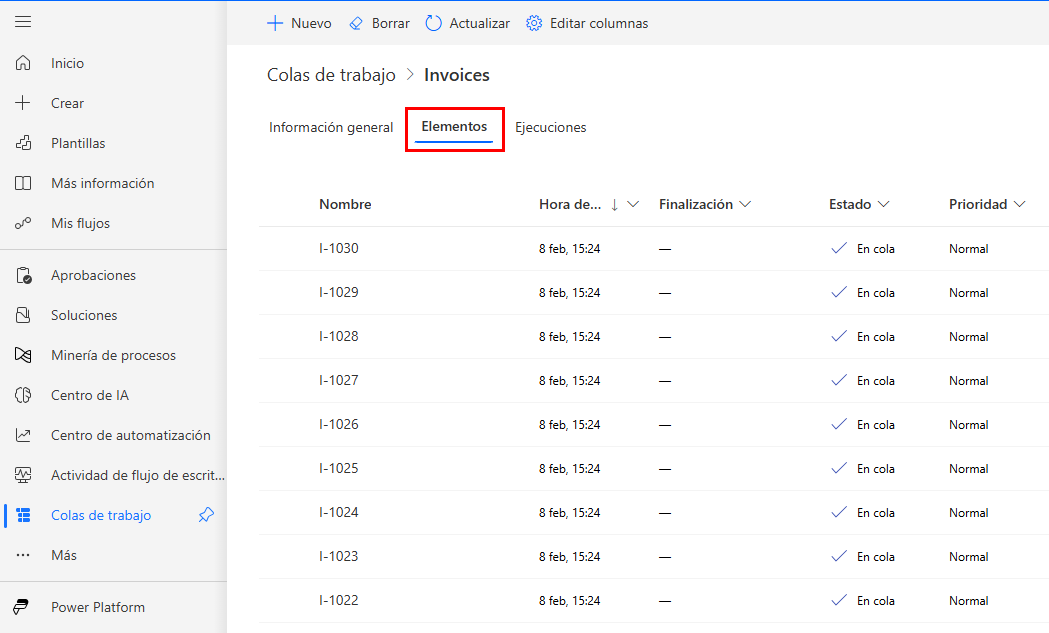
Task: Click the En cola status of I-1029
Action: [x=876, y=292]
